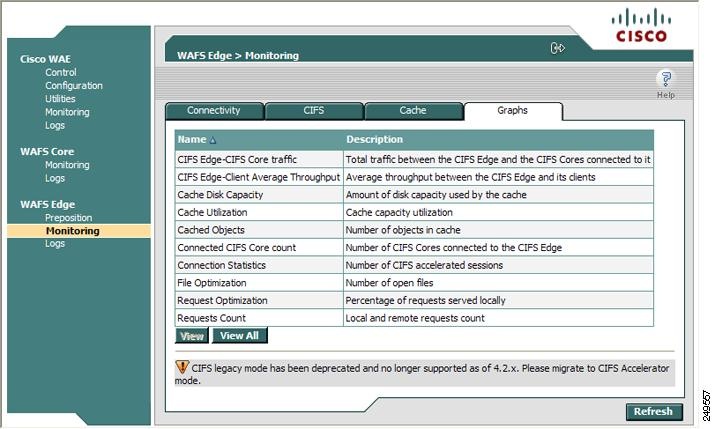Click 'Cache capacity utilization' description
This screenshot has height=429, width=712.
pyautogui.click(x=399, y=212)
